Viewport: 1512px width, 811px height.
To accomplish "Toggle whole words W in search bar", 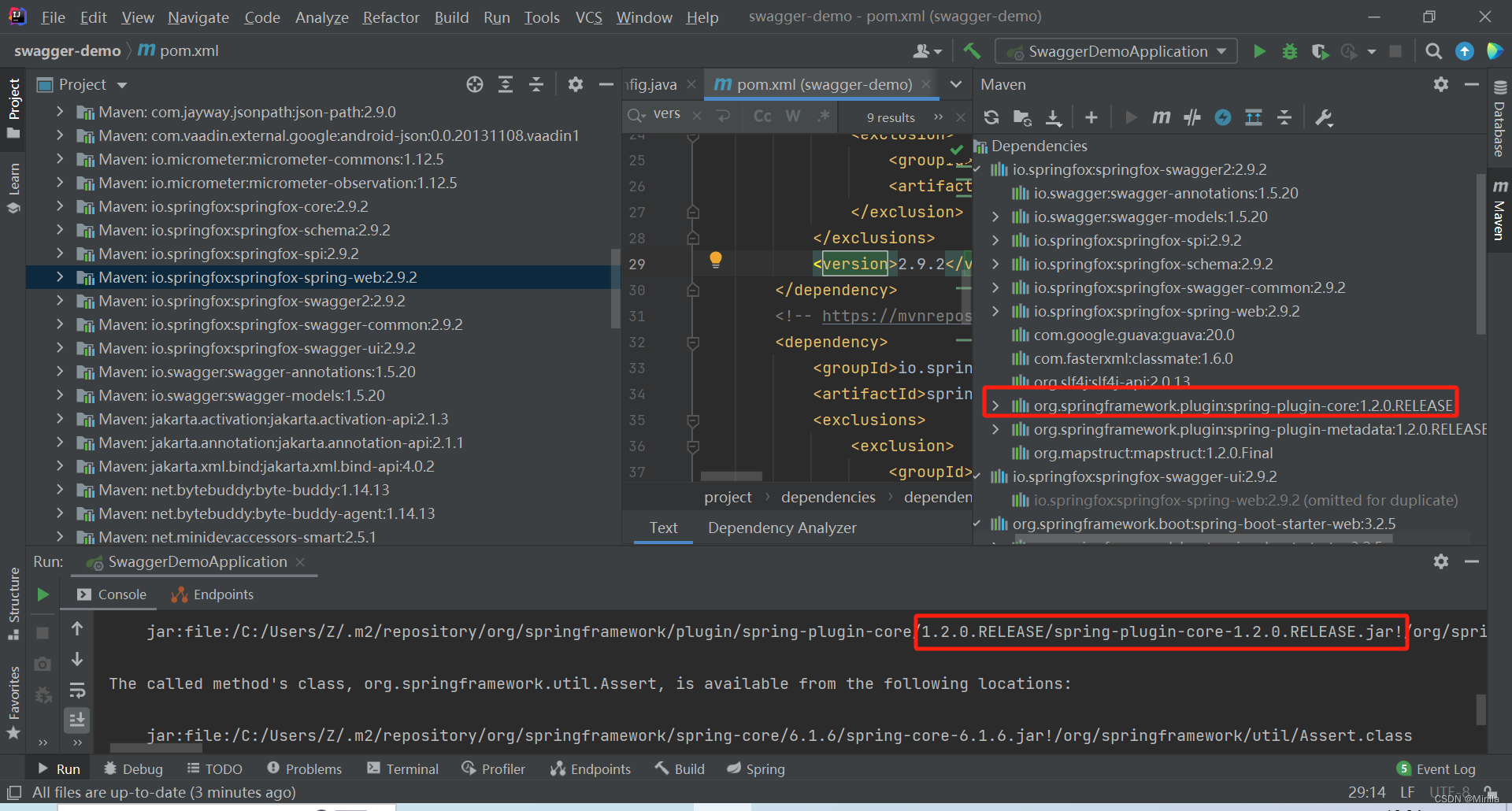I will [793, 117].
